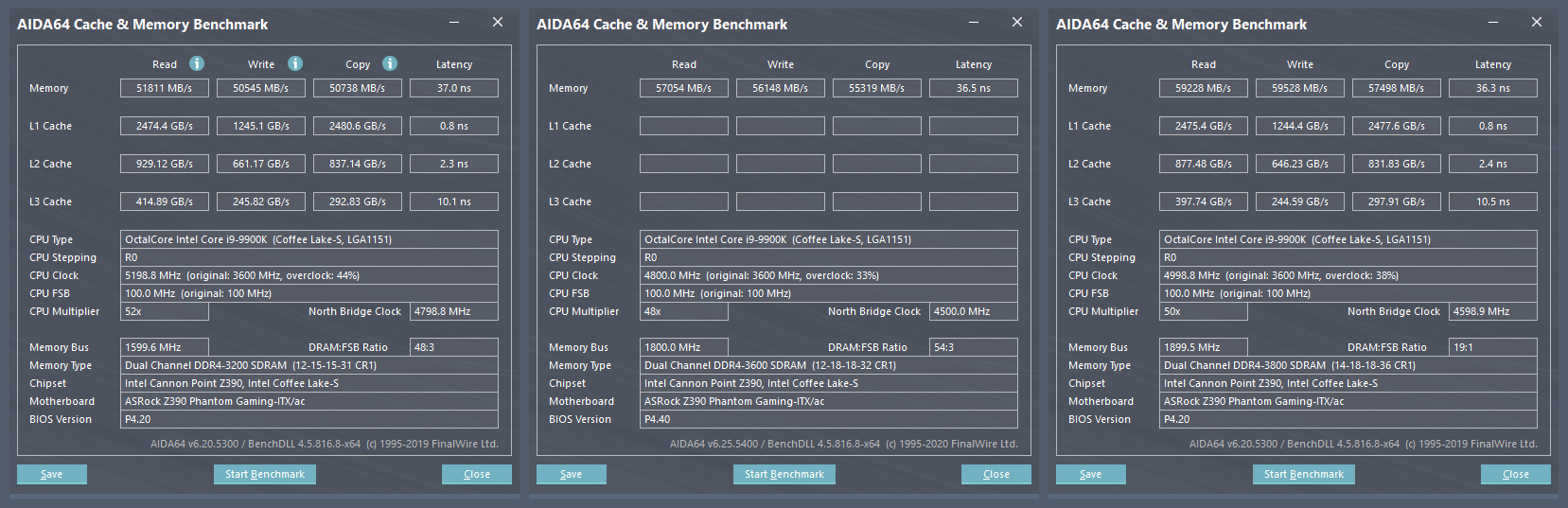Save results in the DDR4-3600 benchmark window
1568x508 pixels.
pos(572,474)
